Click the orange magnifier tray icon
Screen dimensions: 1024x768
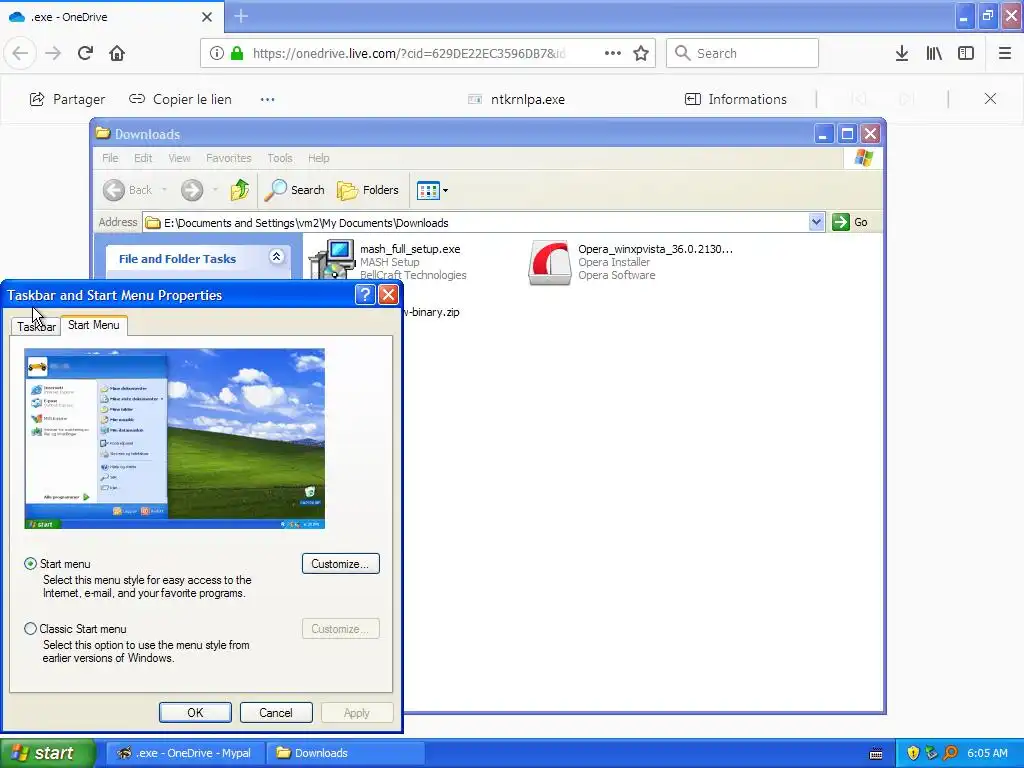tap(950, 753)
